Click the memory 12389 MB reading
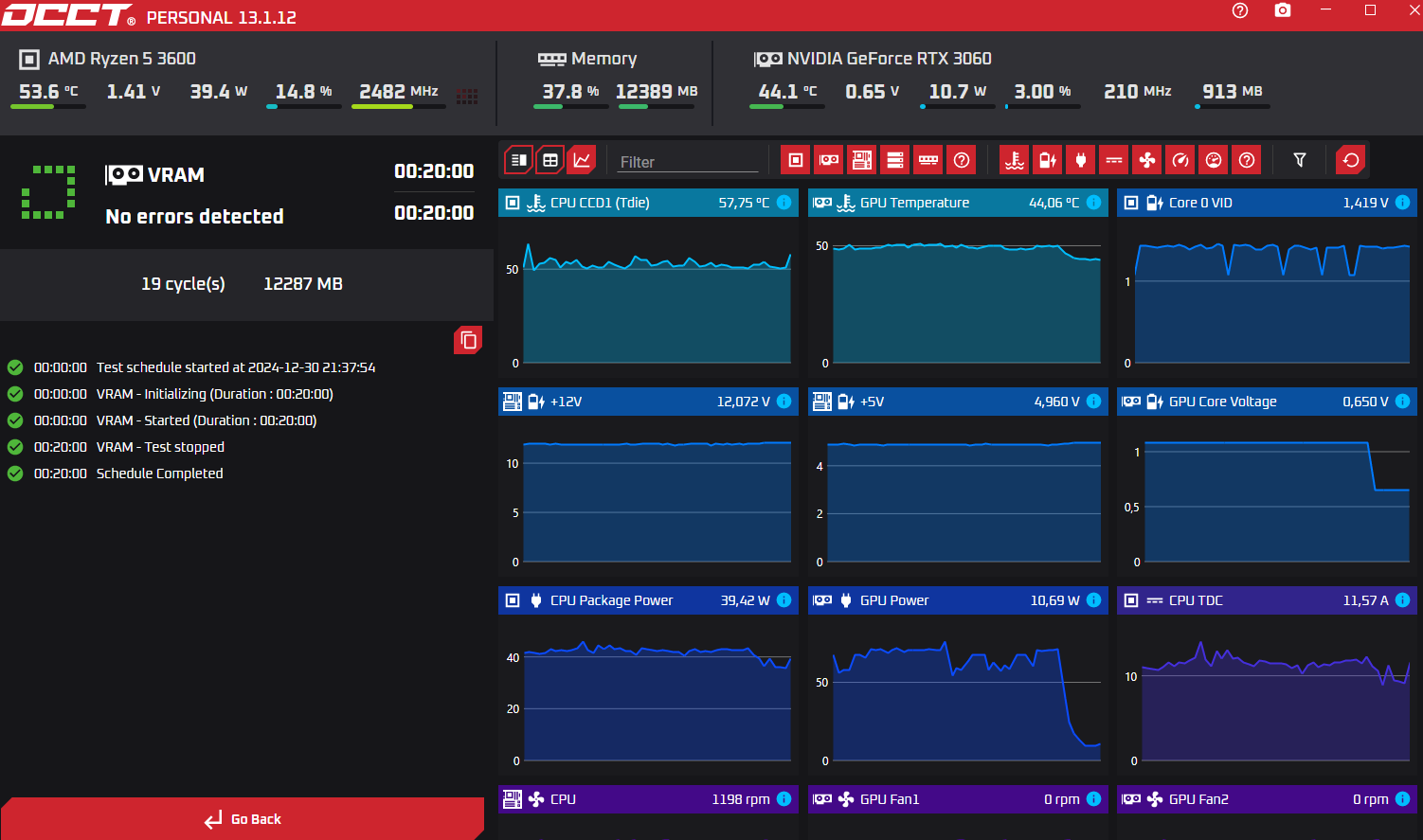The image size is (1423, 840). (x=657, y=92)
